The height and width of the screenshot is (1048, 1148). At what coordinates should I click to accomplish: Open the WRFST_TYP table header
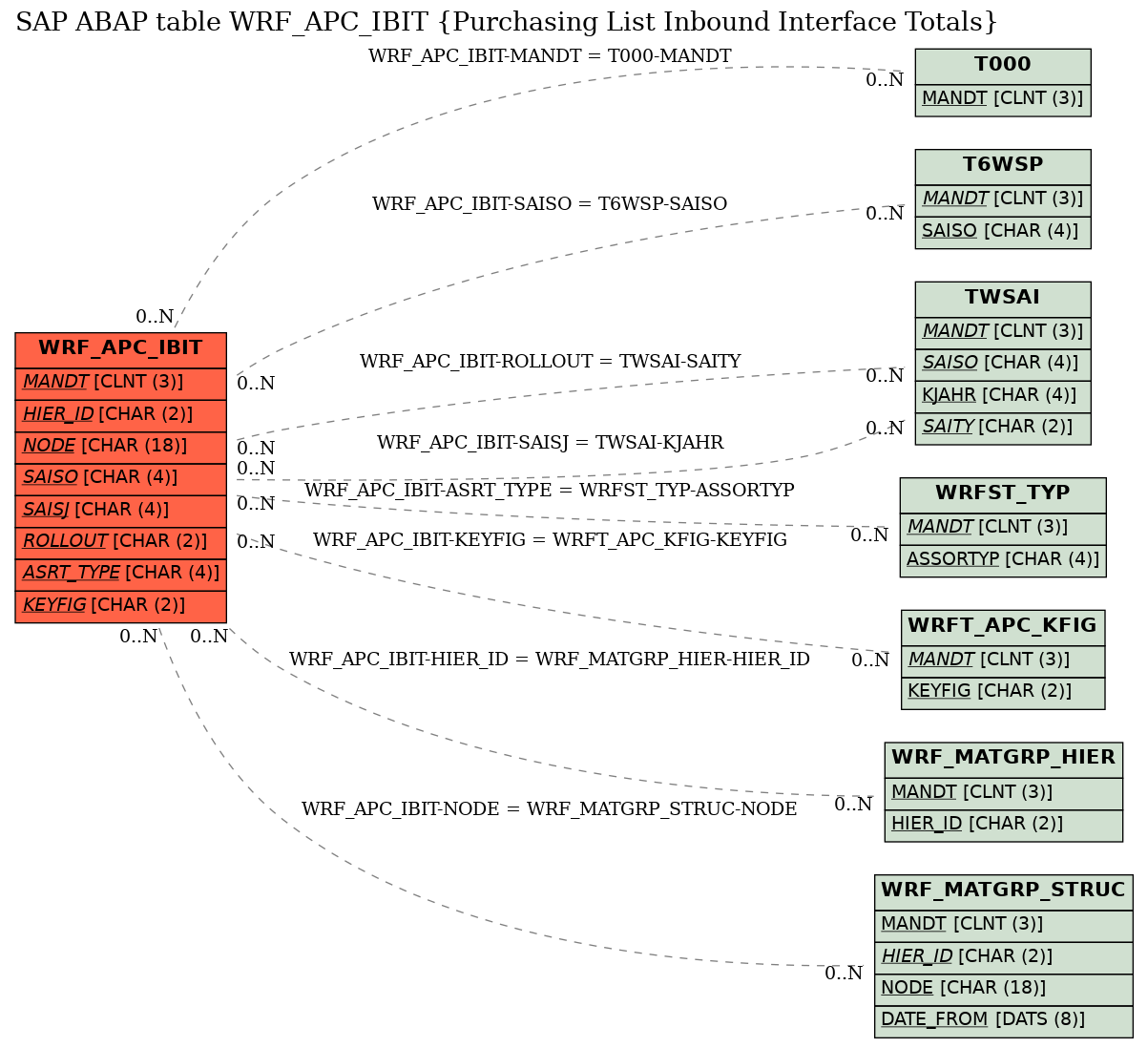coord(1003,494)
